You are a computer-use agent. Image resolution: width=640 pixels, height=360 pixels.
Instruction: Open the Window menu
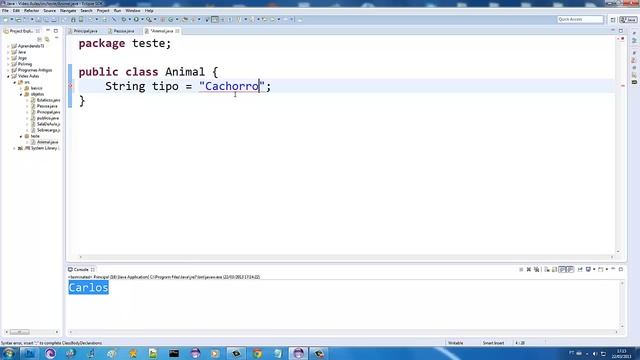click(x=133, y=11)
